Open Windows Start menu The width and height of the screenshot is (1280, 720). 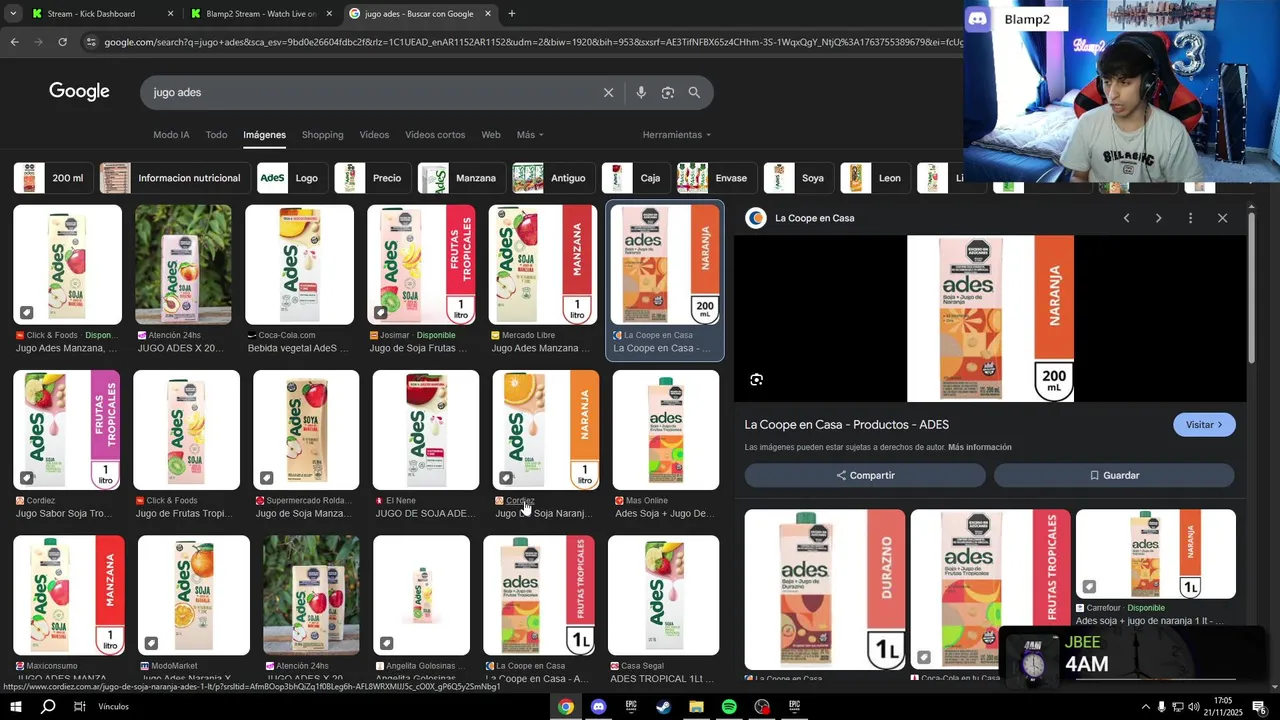coord(16,707)
